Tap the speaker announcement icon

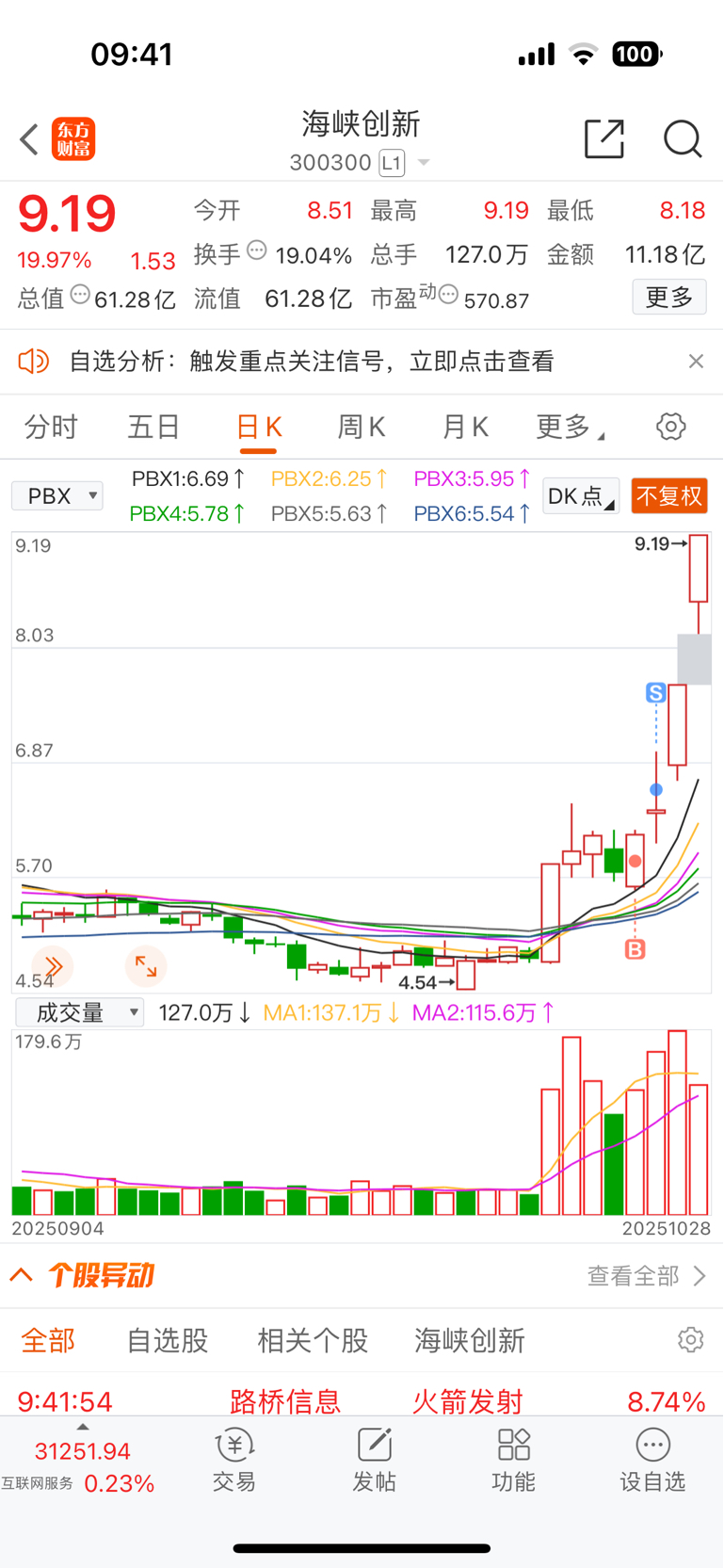(34, 361)
